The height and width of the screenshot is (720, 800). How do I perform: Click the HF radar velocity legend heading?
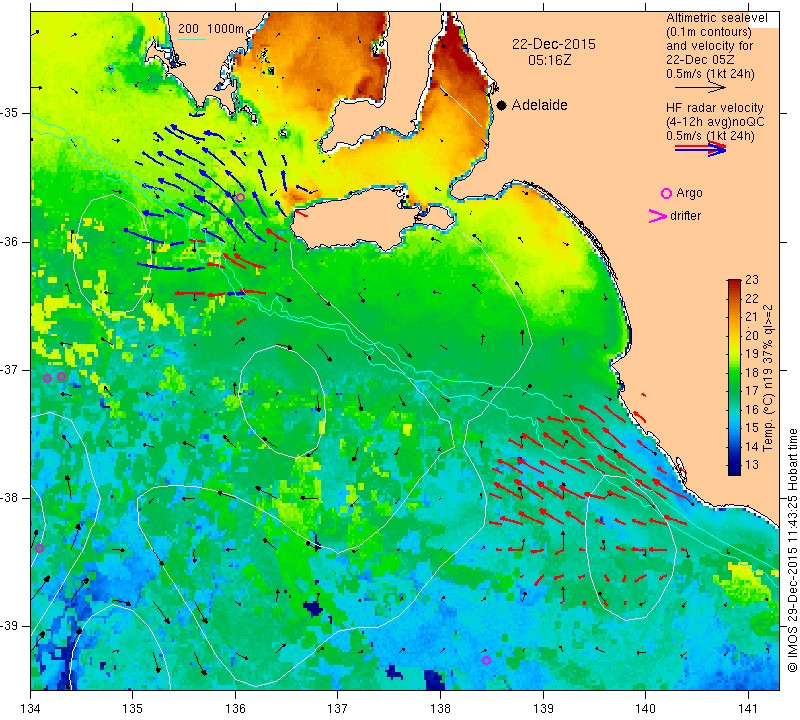(714, 108)
